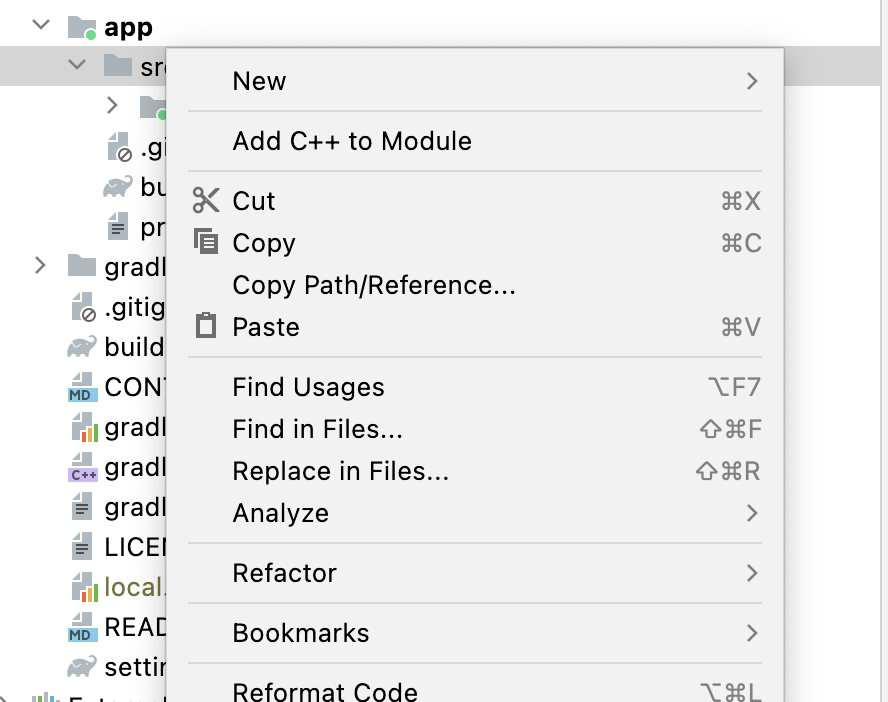This screenshot has height=702, width=888.
Task: Click the CONTRIBUTING markdown file icon
Action: tap(82, 388)
